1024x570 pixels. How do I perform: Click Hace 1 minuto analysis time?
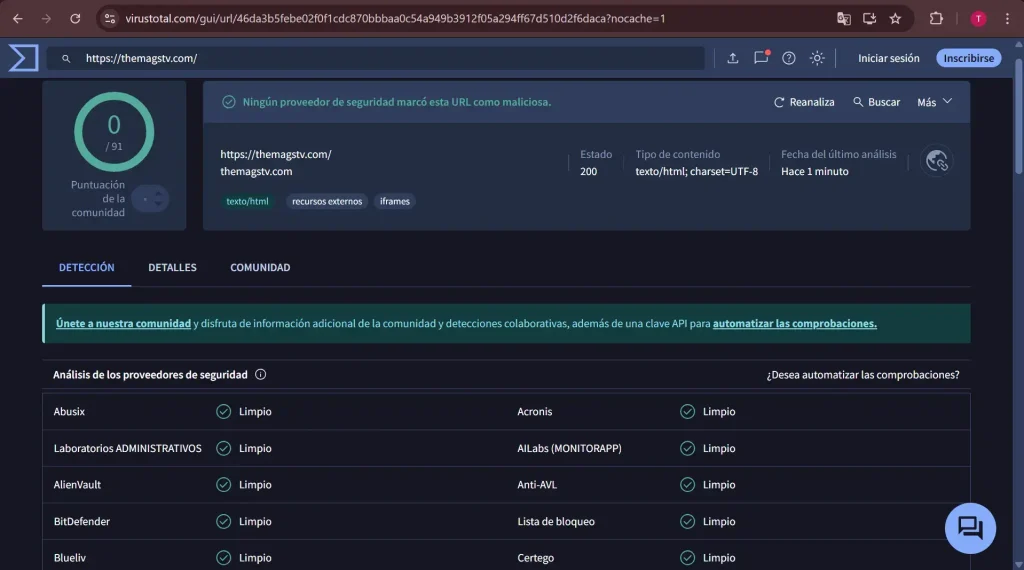814,171
